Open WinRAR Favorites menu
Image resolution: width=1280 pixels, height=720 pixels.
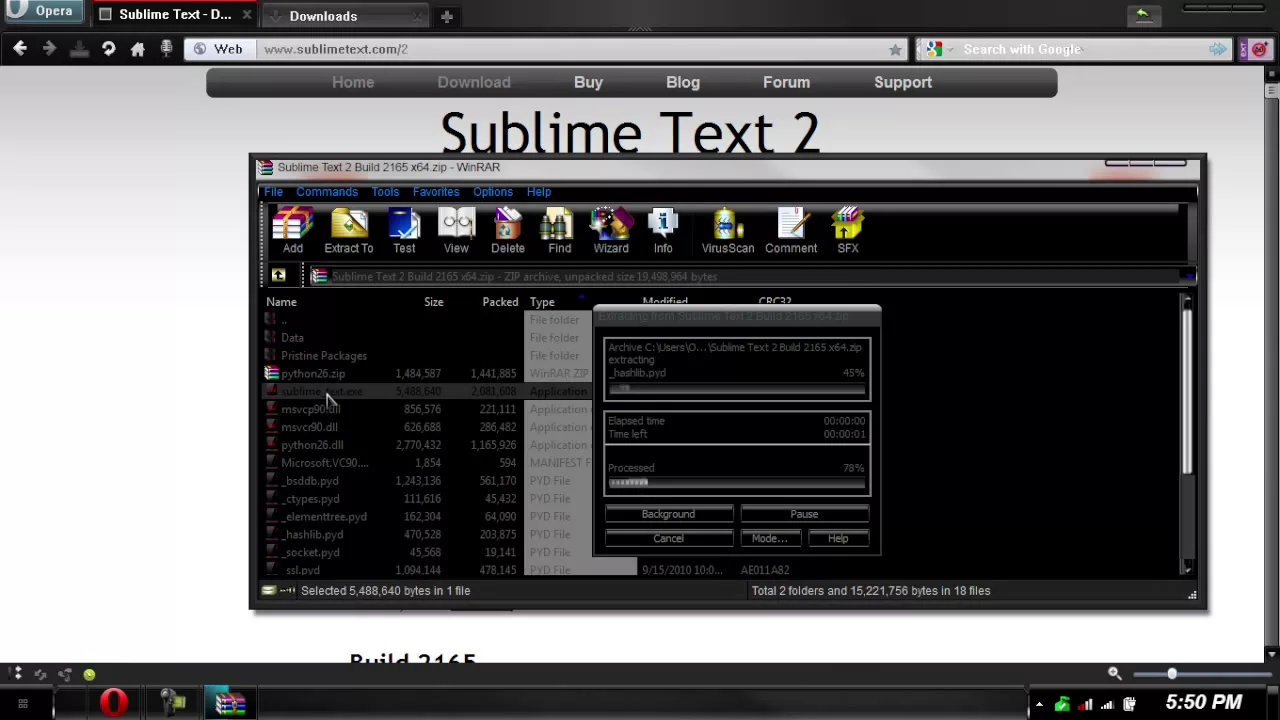pos(436,192)
